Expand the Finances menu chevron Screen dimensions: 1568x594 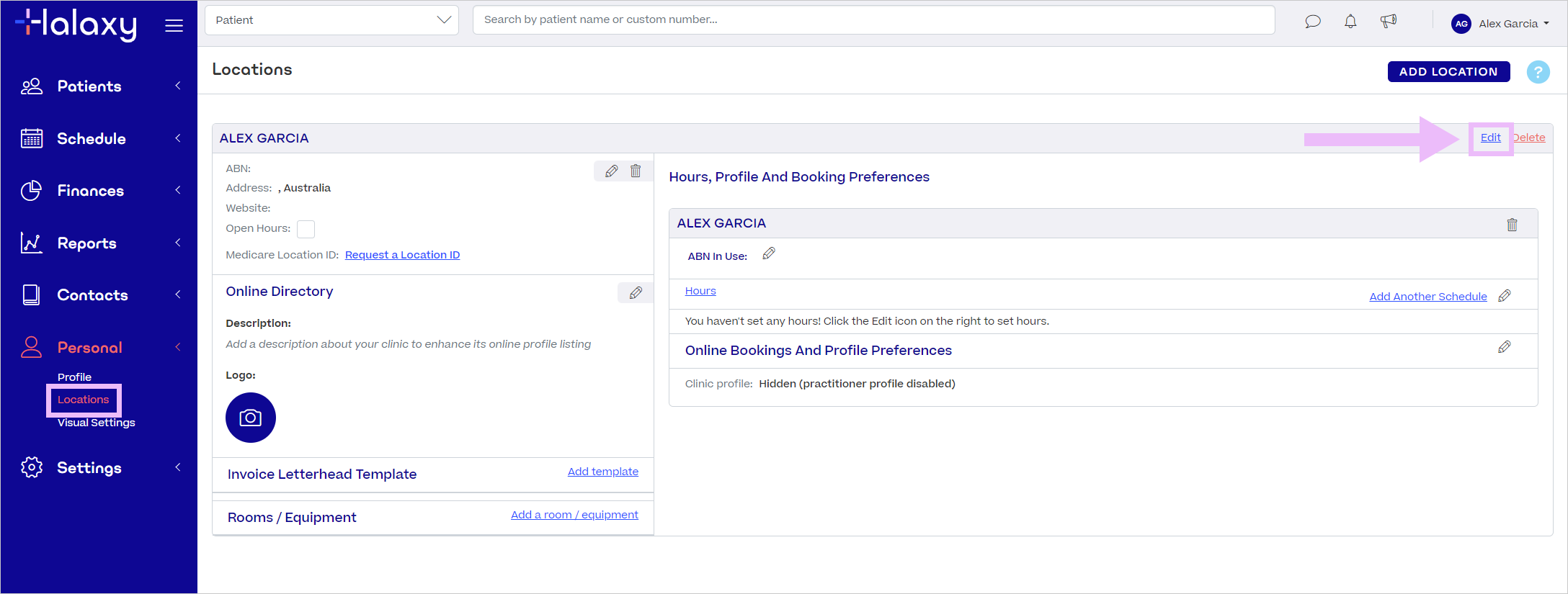point(178,190)
